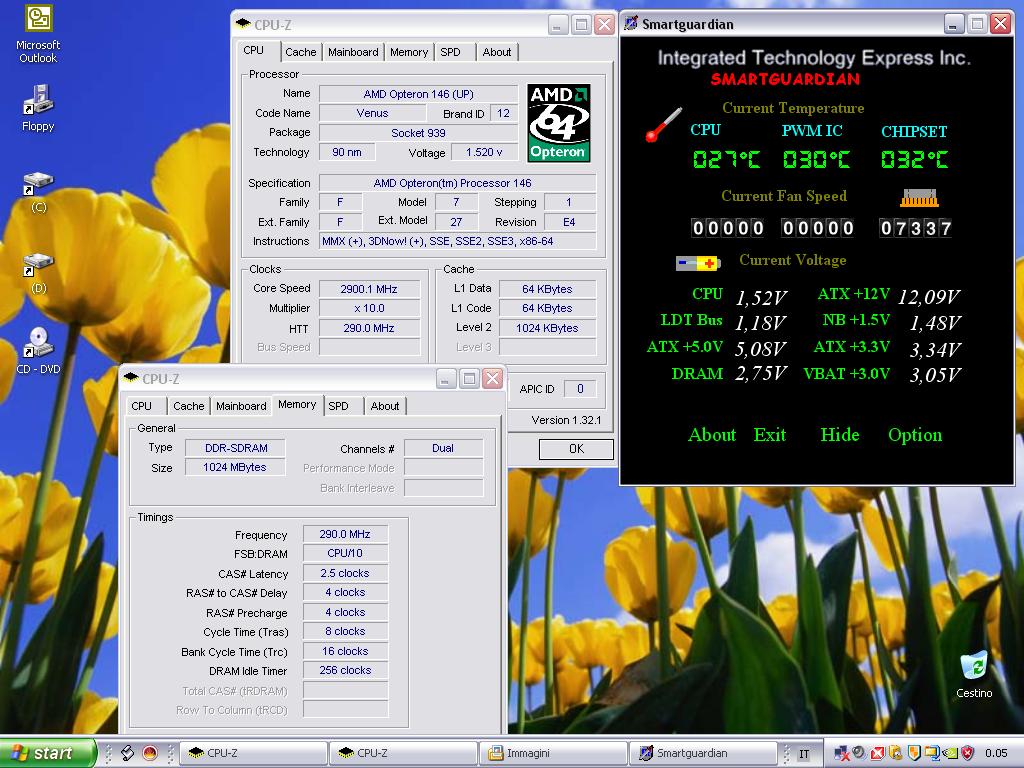The height and width of the screenshot is (768, 1024).
Task: Select the Cestino recycle bin icon
Action: 974,674
